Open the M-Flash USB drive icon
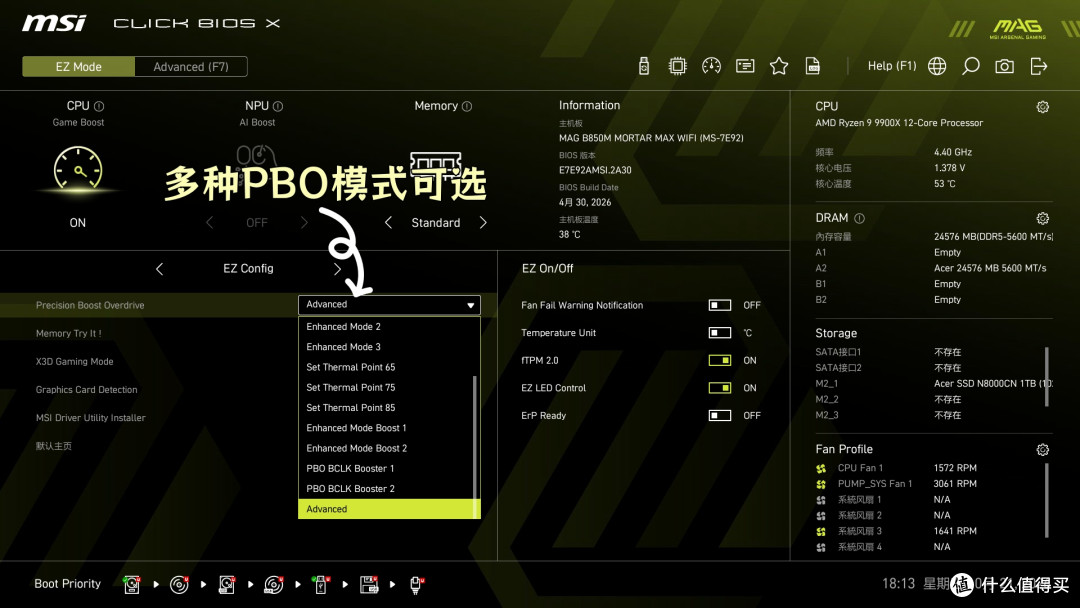1080x608 pixels. pyautogui.click(x=644, y=66)
